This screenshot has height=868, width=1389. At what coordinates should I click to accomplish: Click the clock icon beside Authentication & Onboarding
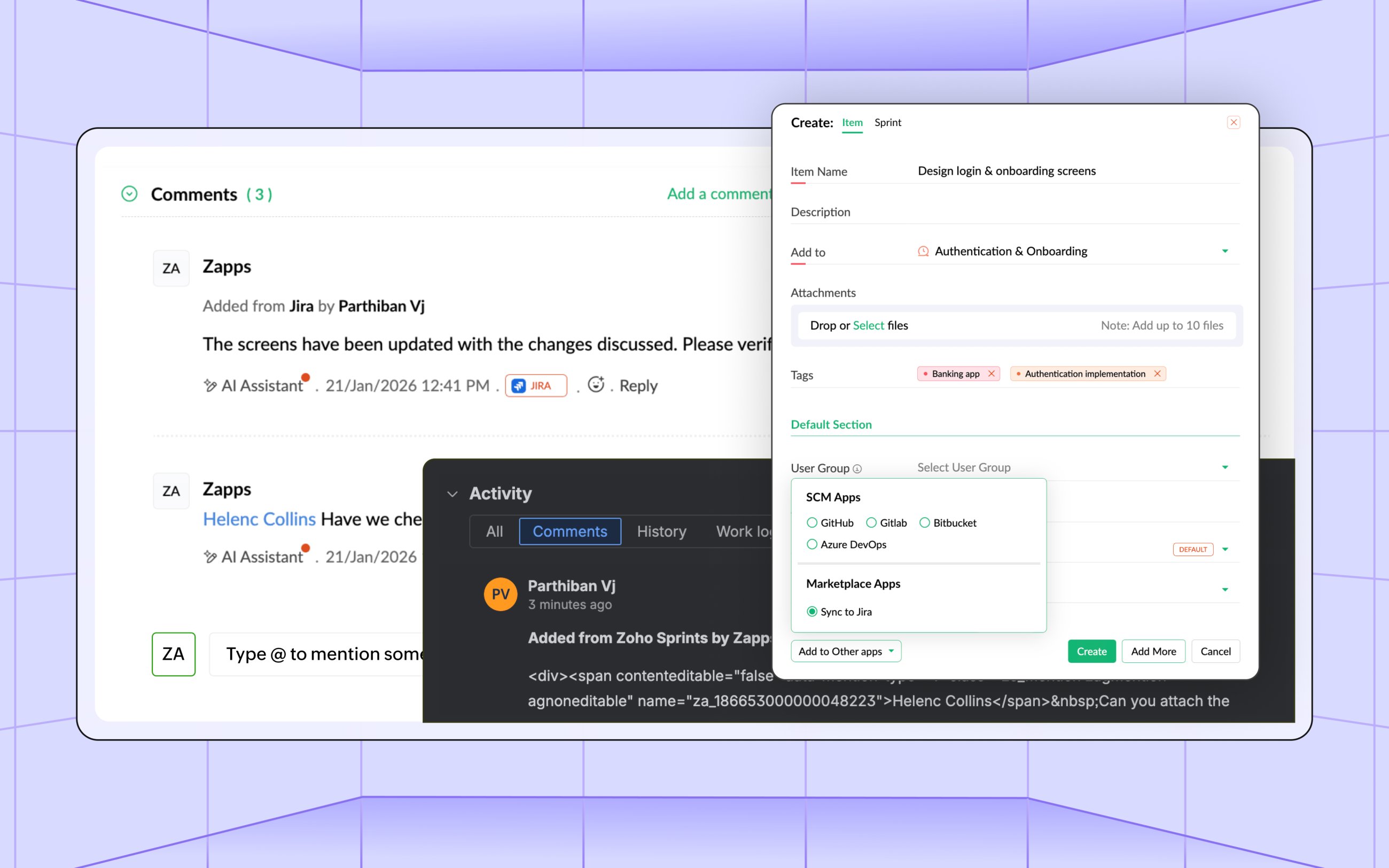point(923,251)
